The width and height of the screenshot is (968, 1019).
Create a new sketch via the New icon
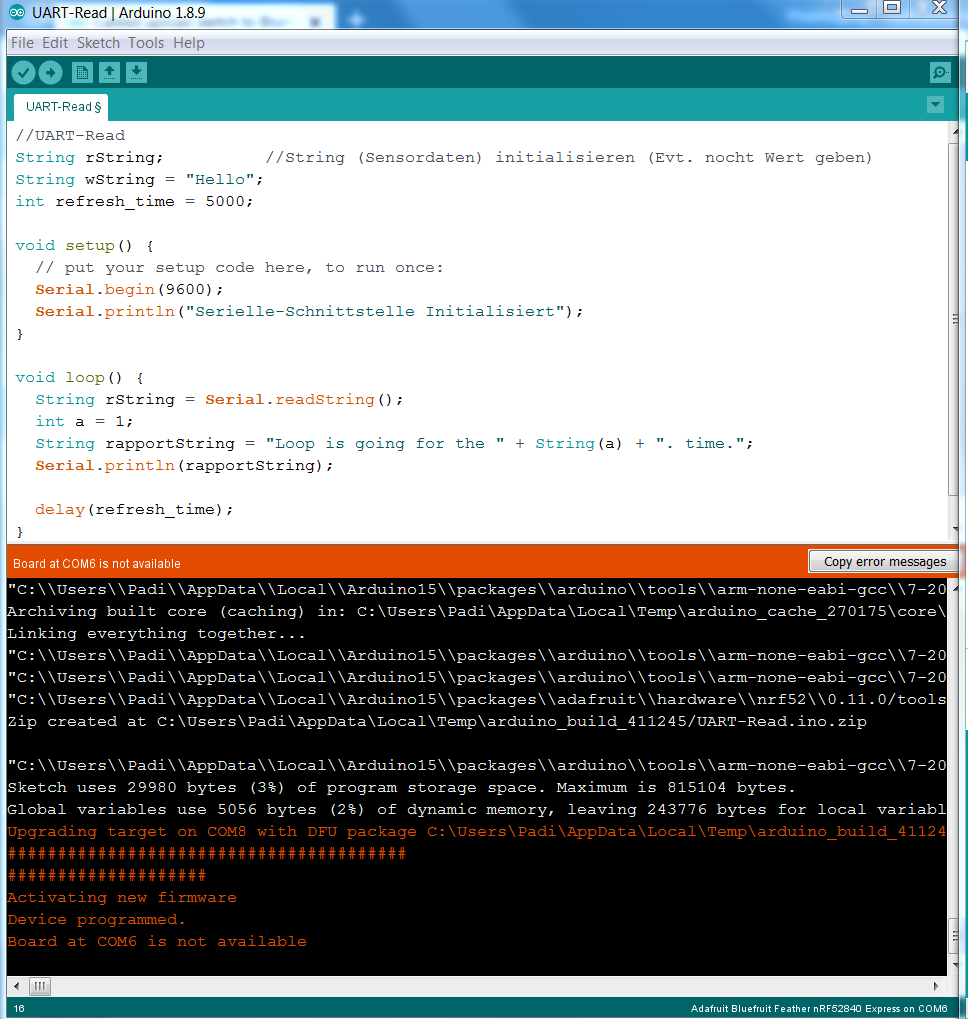(81, 72)
